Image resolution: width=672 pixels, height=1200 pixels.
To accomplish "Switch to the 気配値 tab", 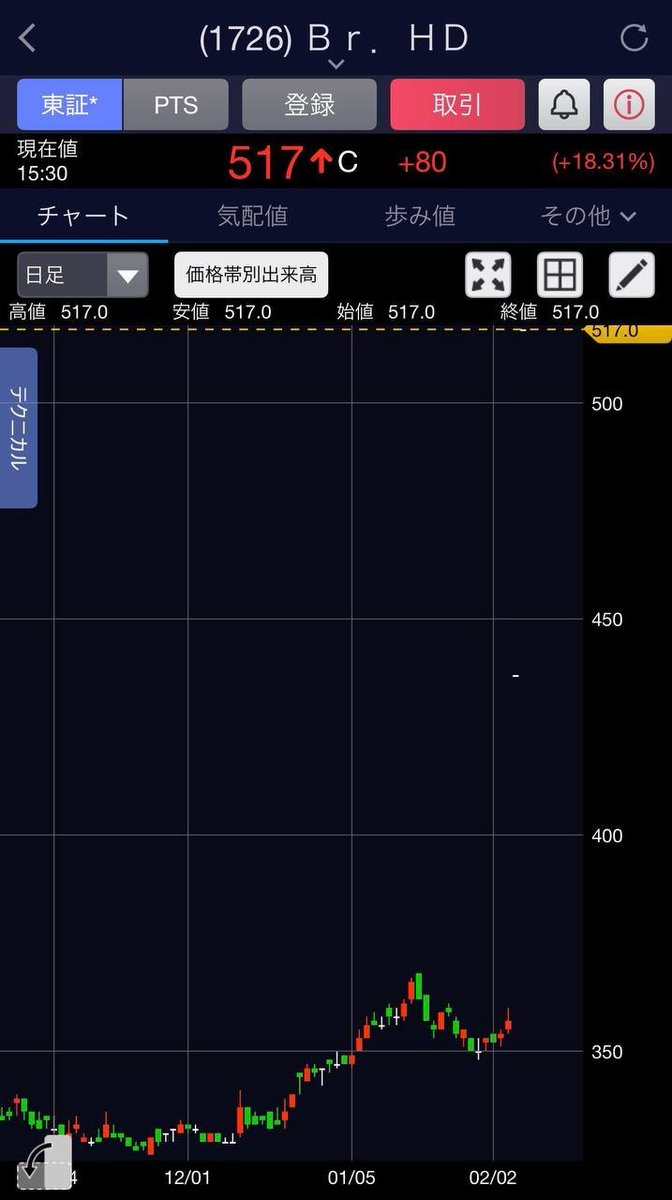I will (x=252, y=215).
